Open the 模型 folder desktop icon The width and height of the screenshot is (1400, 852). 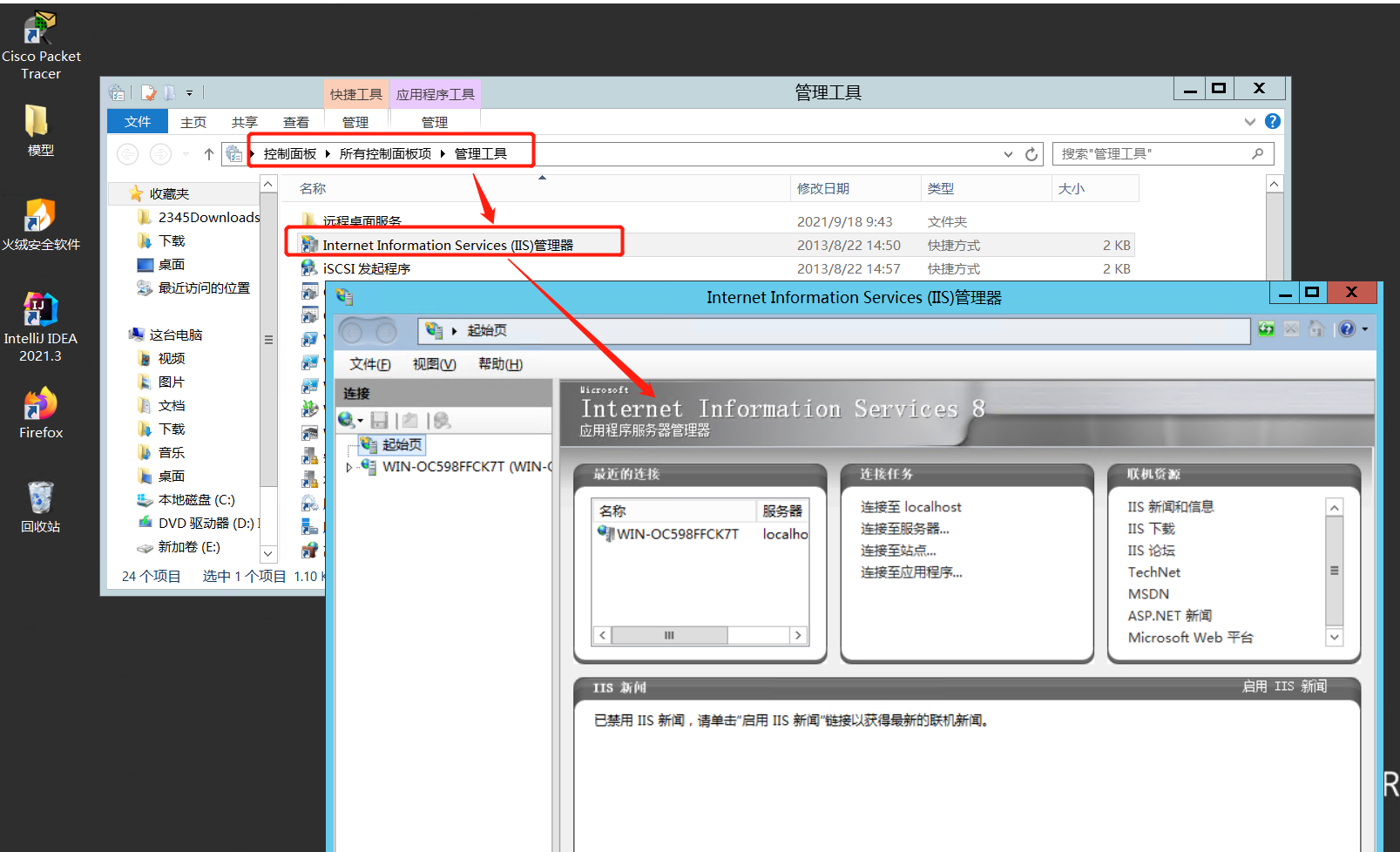coord(40,131)
